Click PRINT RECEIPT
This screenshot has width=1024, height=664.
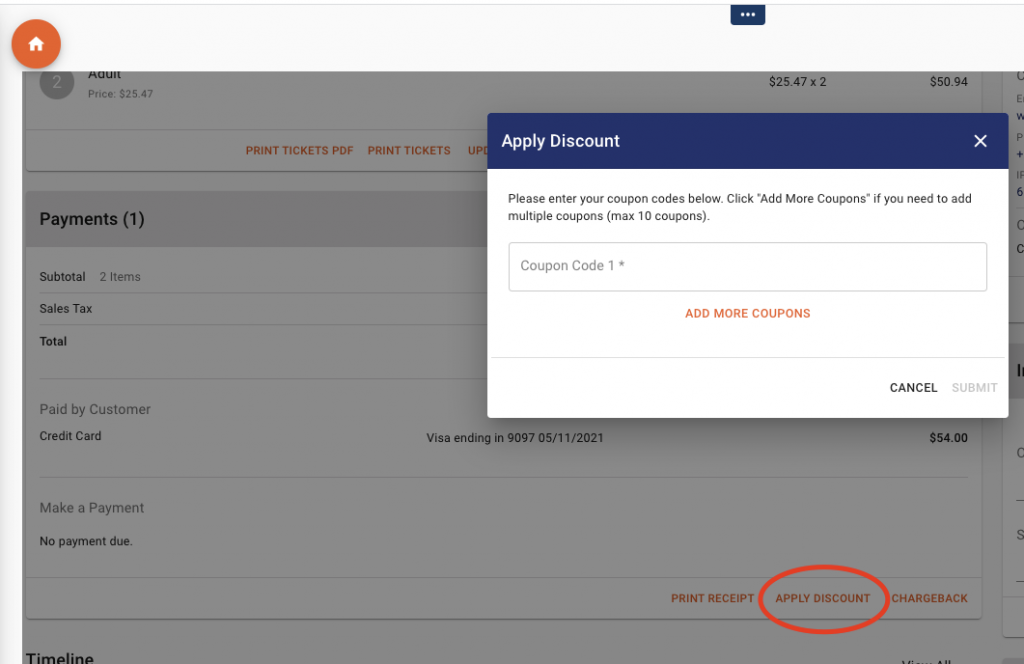[712, 598]
